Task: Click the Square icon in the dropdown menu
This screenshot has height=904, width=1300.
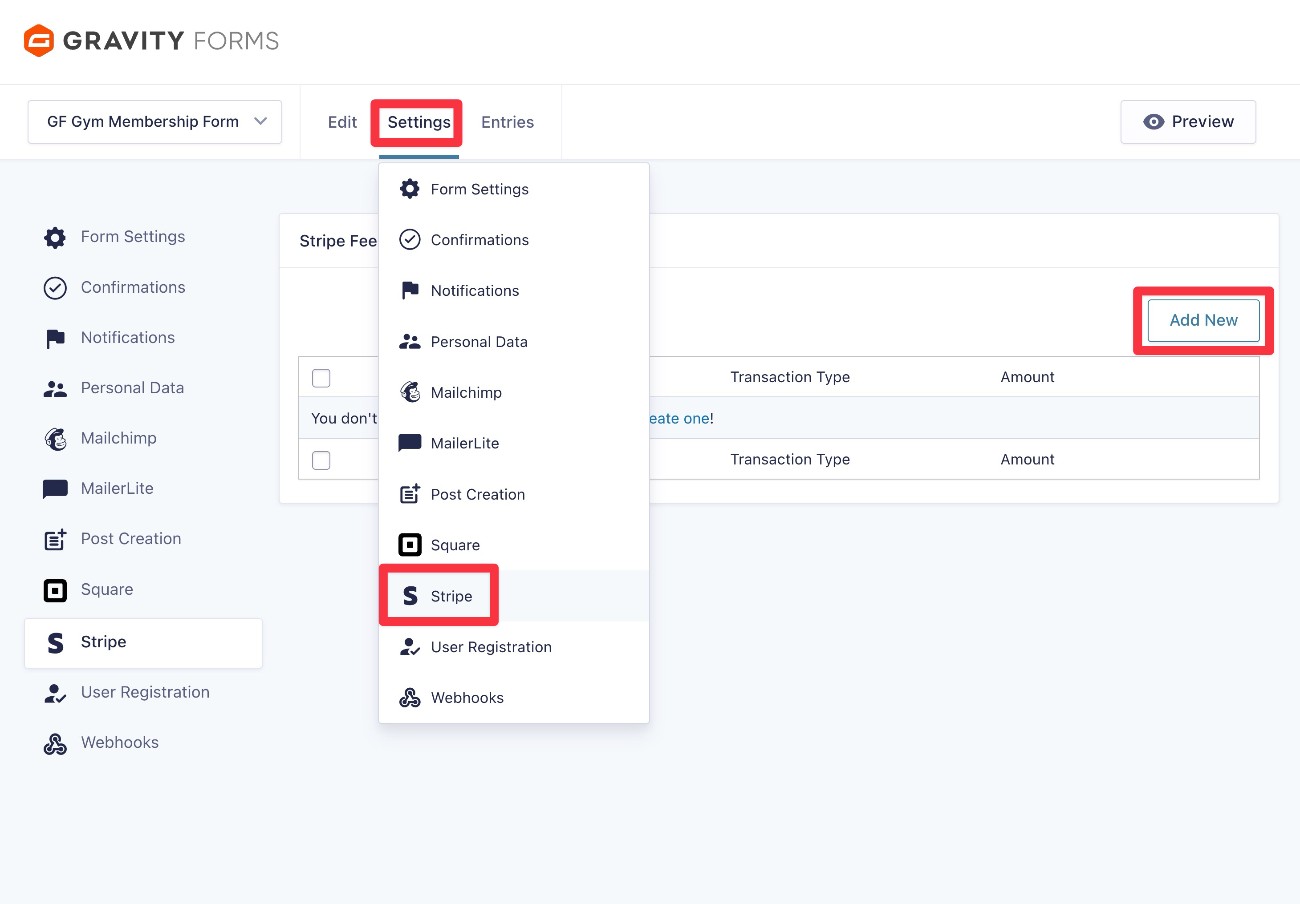Action: coord(409,544)
